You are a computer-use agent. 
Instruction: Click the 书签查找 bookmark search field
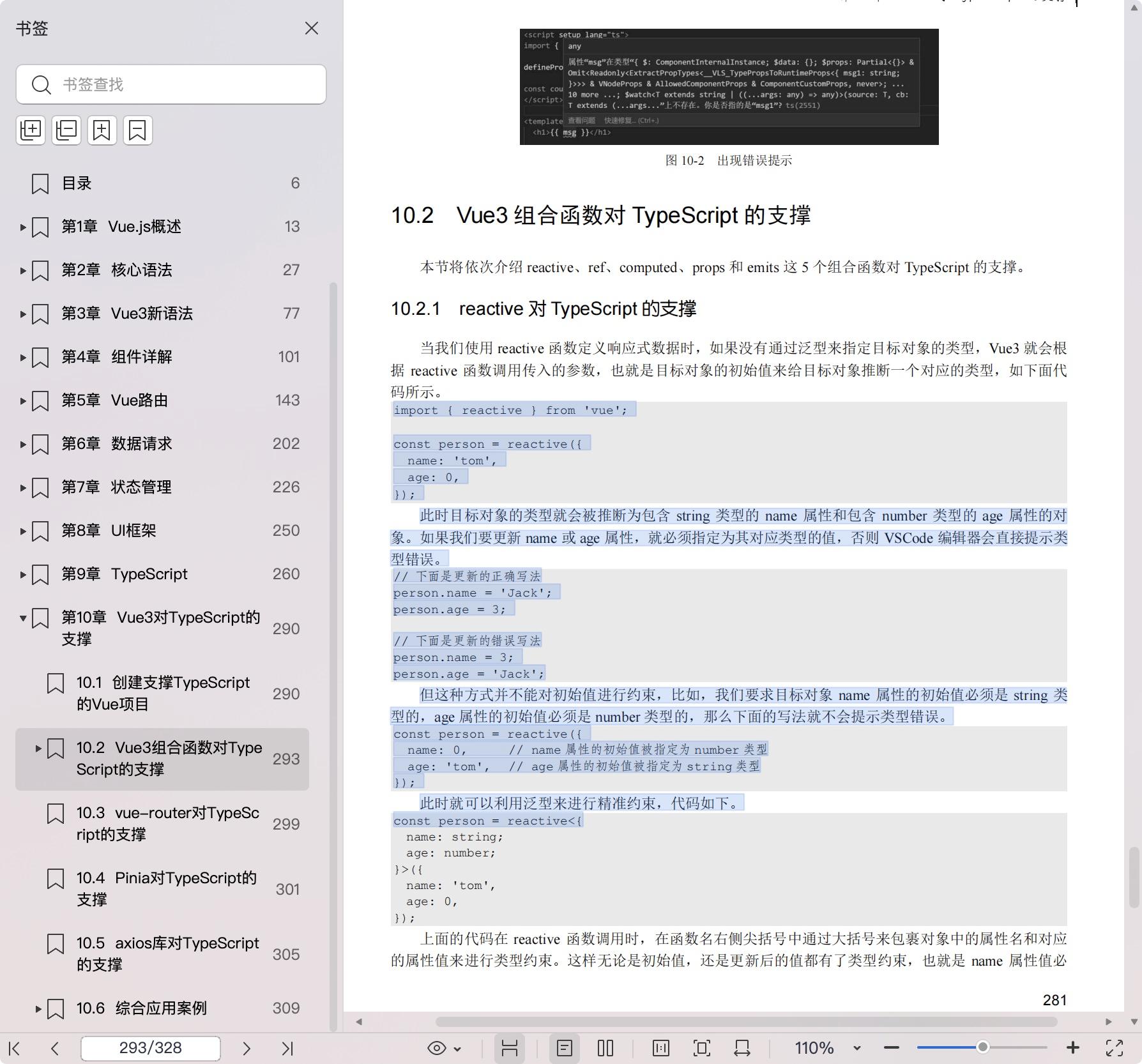click(x=171, y=84)
